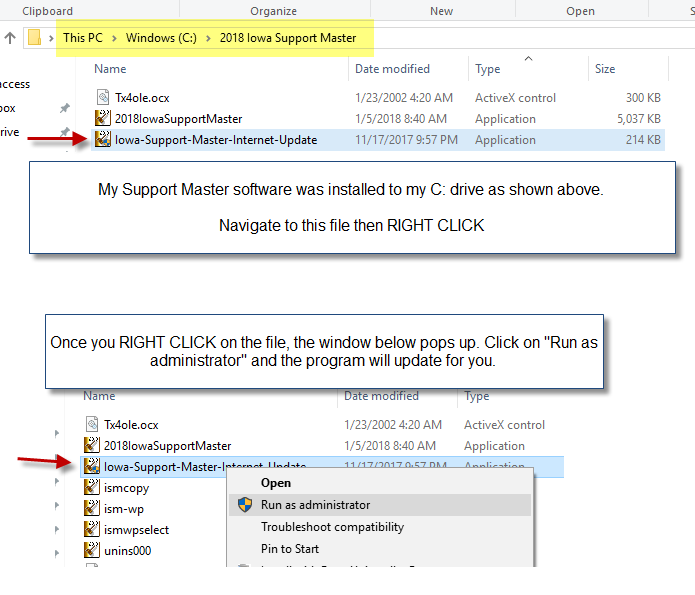Click the 11/17/2017 9:57 PM date in upper list
Image resolution: width=695 pixels, height=595 pixels.
[406, 140]
